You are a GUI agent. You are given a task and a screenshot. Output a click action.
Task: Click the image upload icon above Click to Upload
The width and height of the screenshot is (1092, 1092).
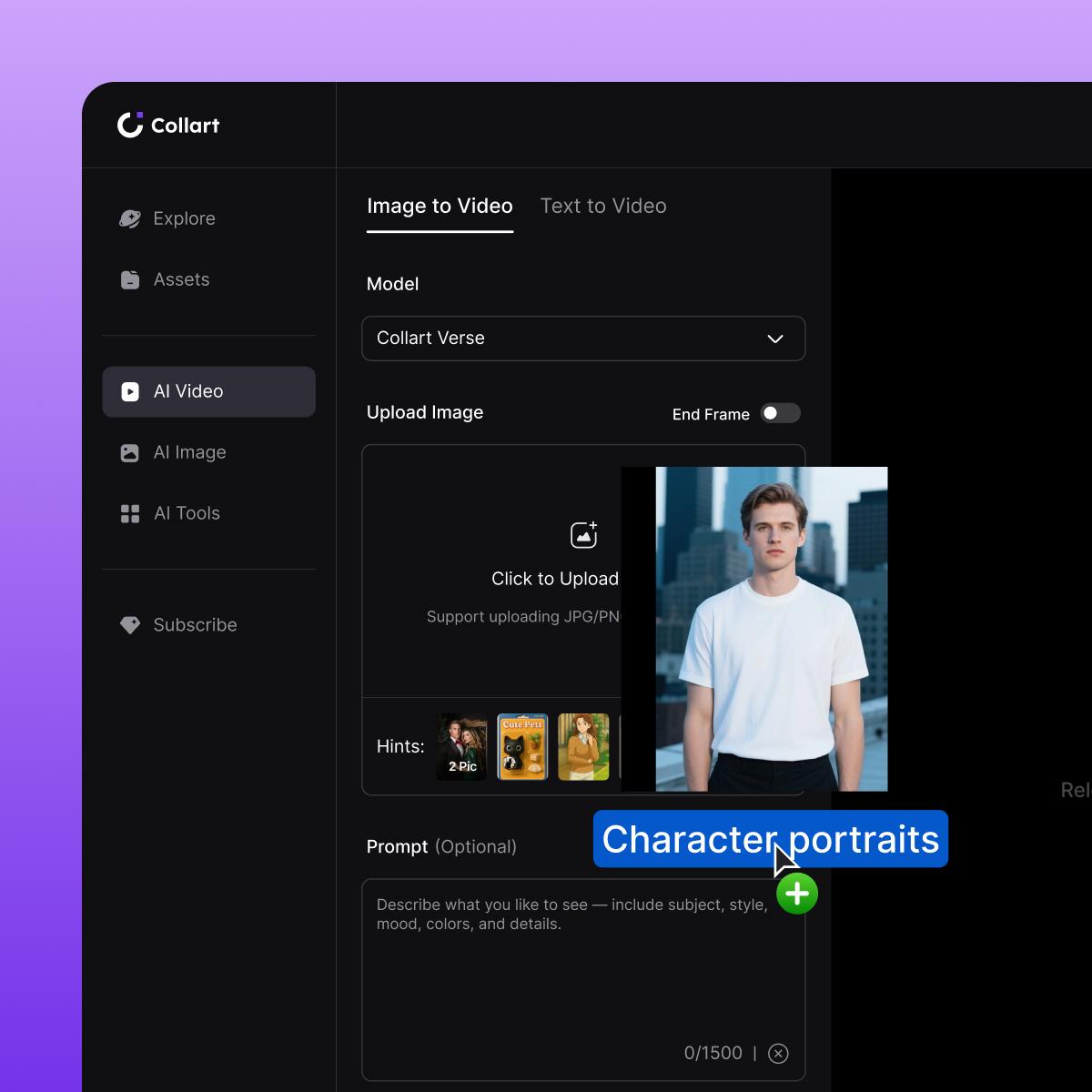583,534
